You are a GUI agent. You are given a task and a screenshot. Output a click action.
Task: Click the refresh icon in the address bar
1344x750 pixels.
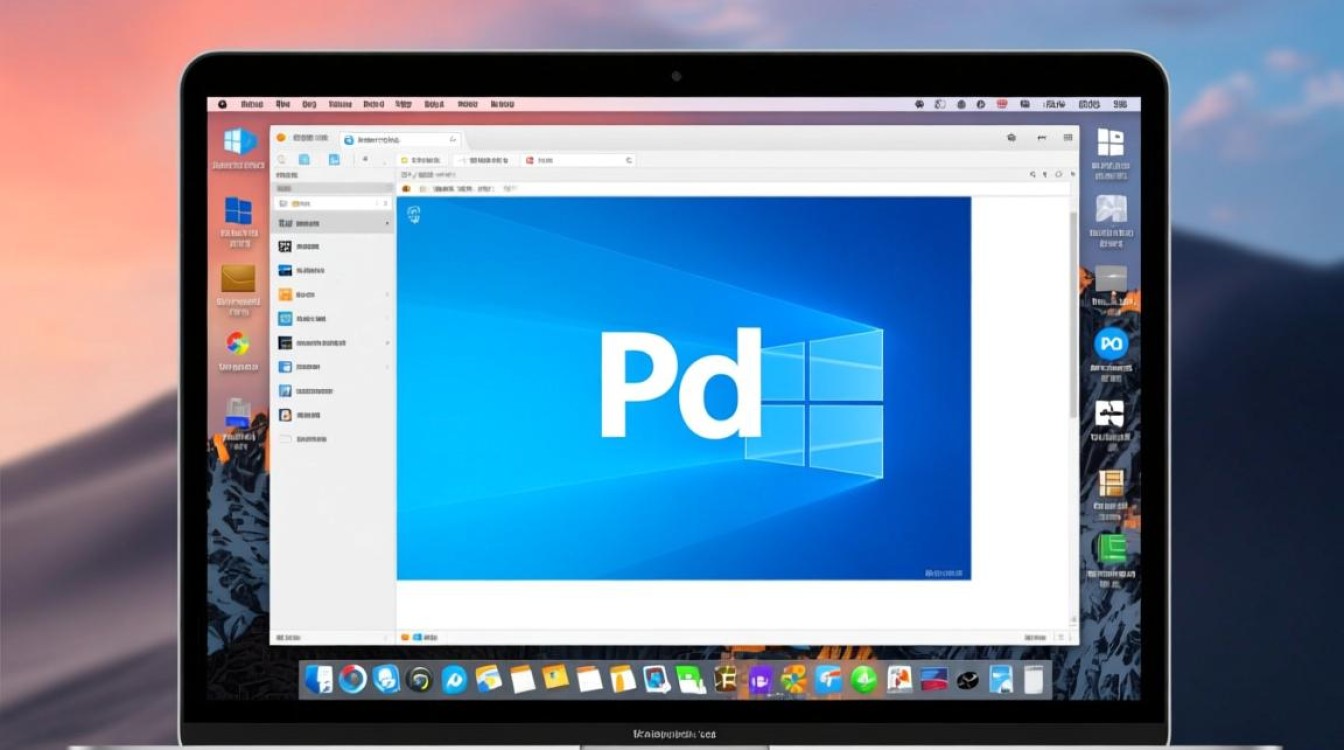pyautogui.click(x=630, y=159)
